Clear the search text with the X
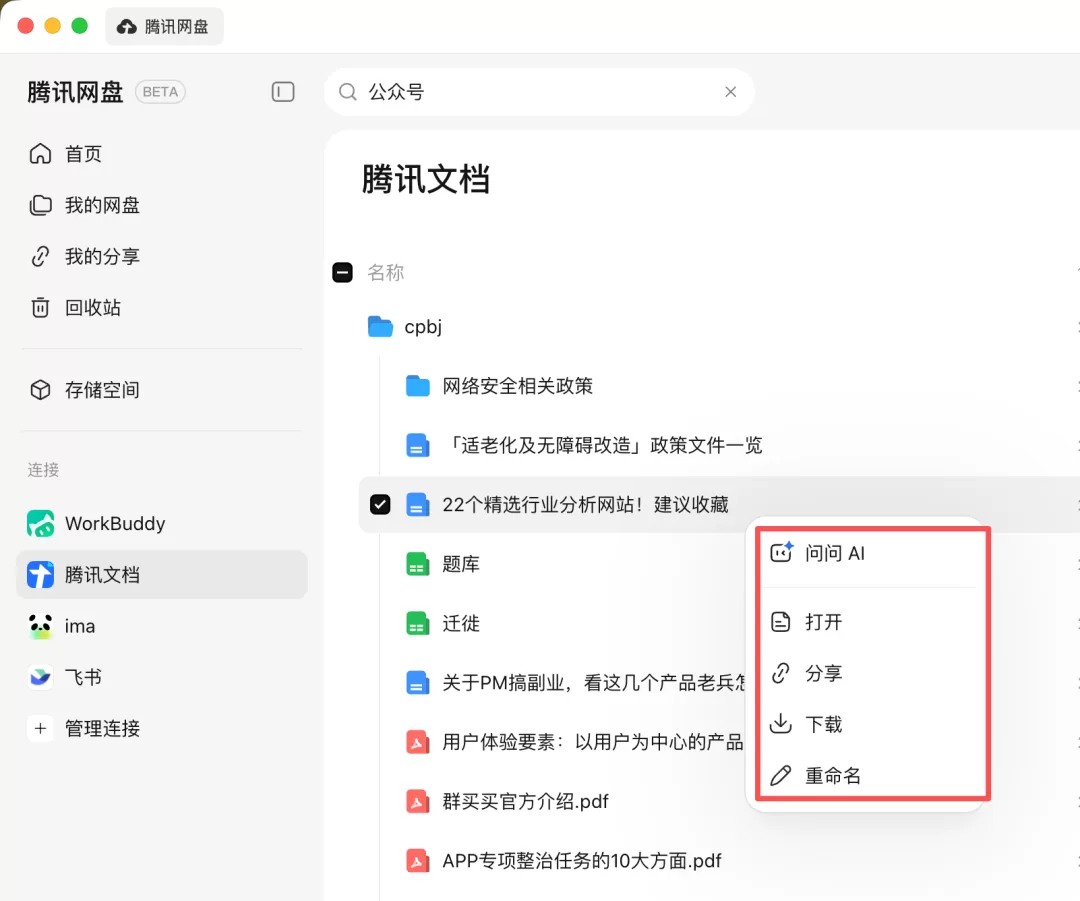The width and height of the screenshot is (1080, 901). pyautogui.click(x=731, y=92)
